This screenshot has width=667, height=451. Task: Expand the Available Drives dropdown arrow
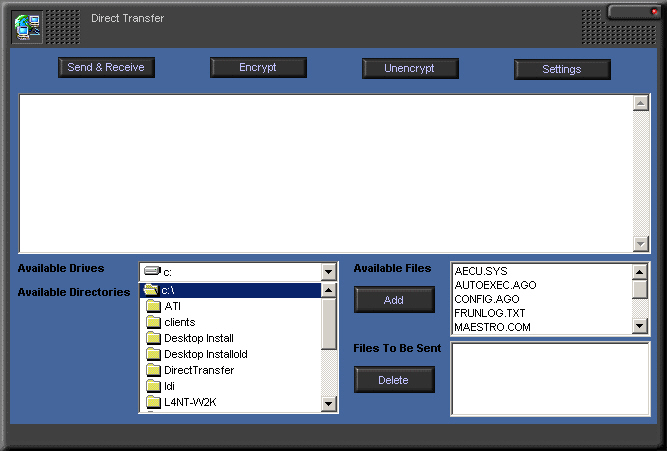[x=328, y=271]
